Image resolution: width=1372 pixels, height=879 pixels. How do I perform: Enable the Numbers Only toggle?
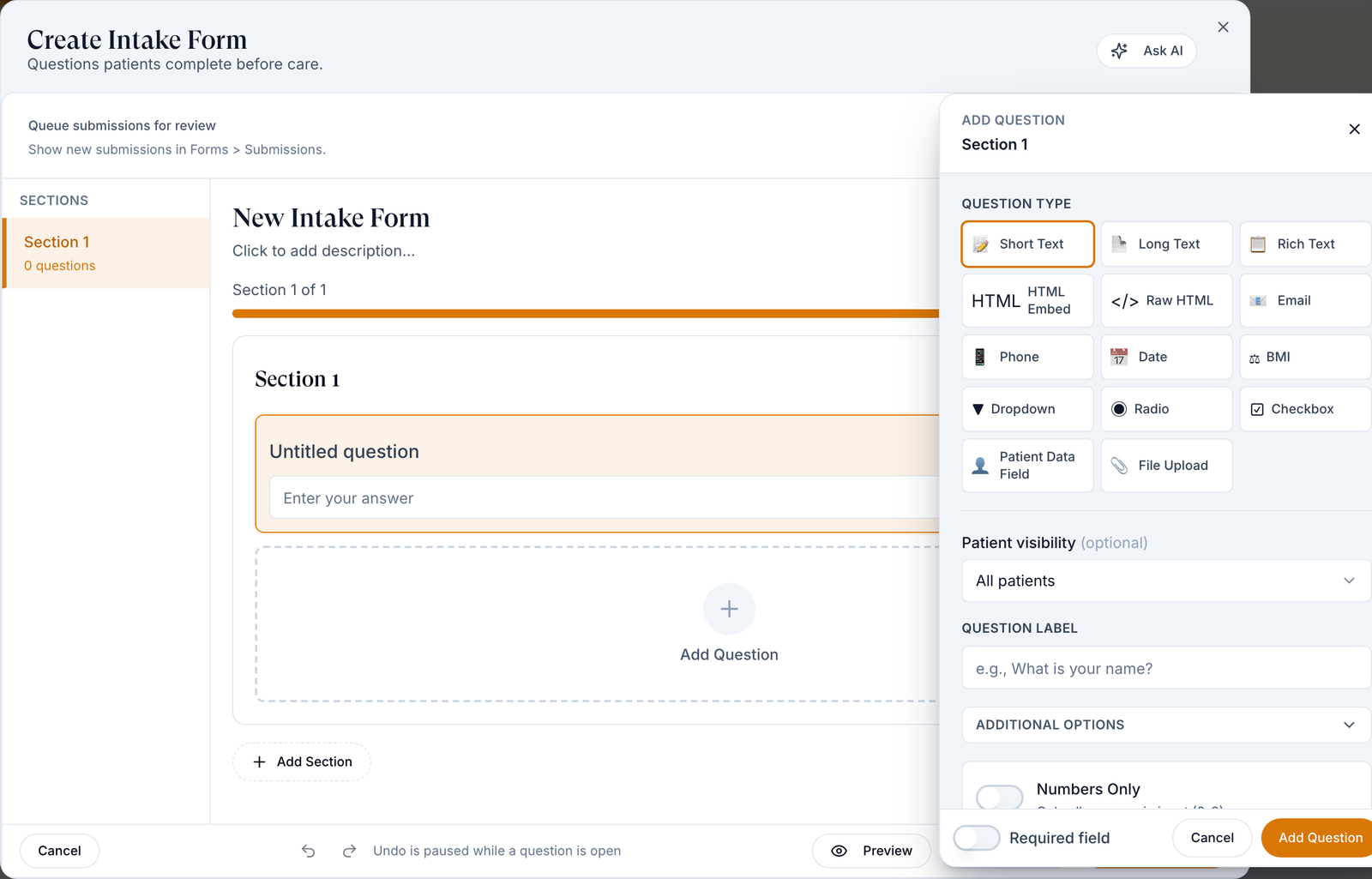click(999, 797)
